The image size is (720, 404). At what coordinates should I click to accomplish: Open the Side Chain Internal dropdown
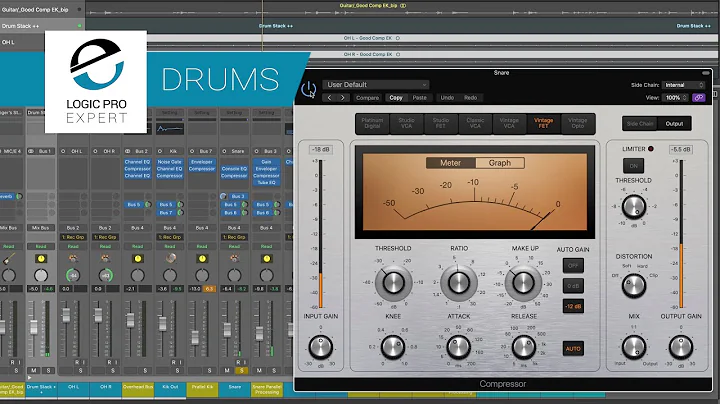pyautogui.click(x=683, y=85)
